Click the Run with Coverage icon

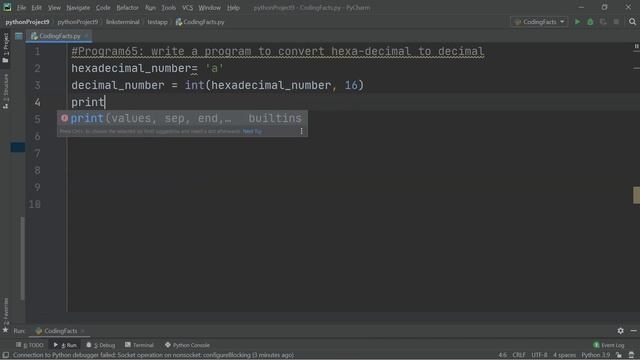[603, 22]
